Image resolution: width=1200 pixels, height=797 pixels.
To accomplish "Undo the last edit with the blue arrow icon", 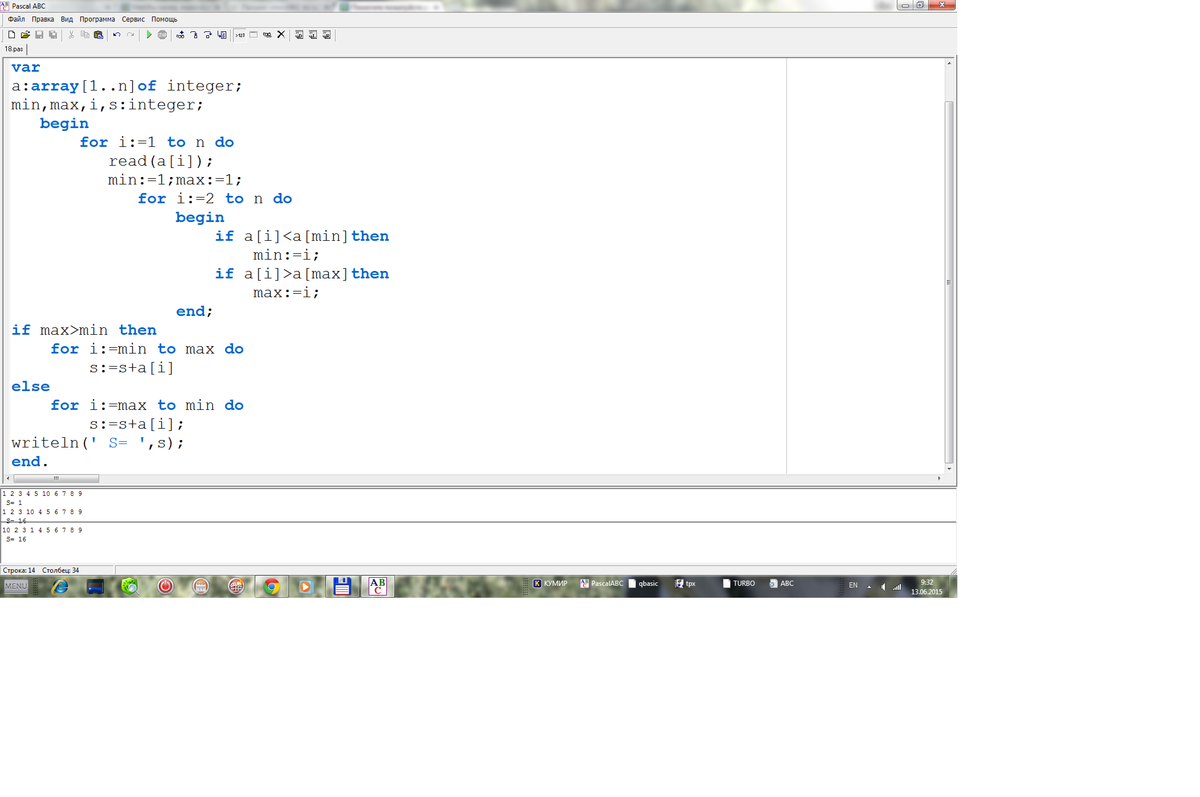I will [x=117, y=35].
